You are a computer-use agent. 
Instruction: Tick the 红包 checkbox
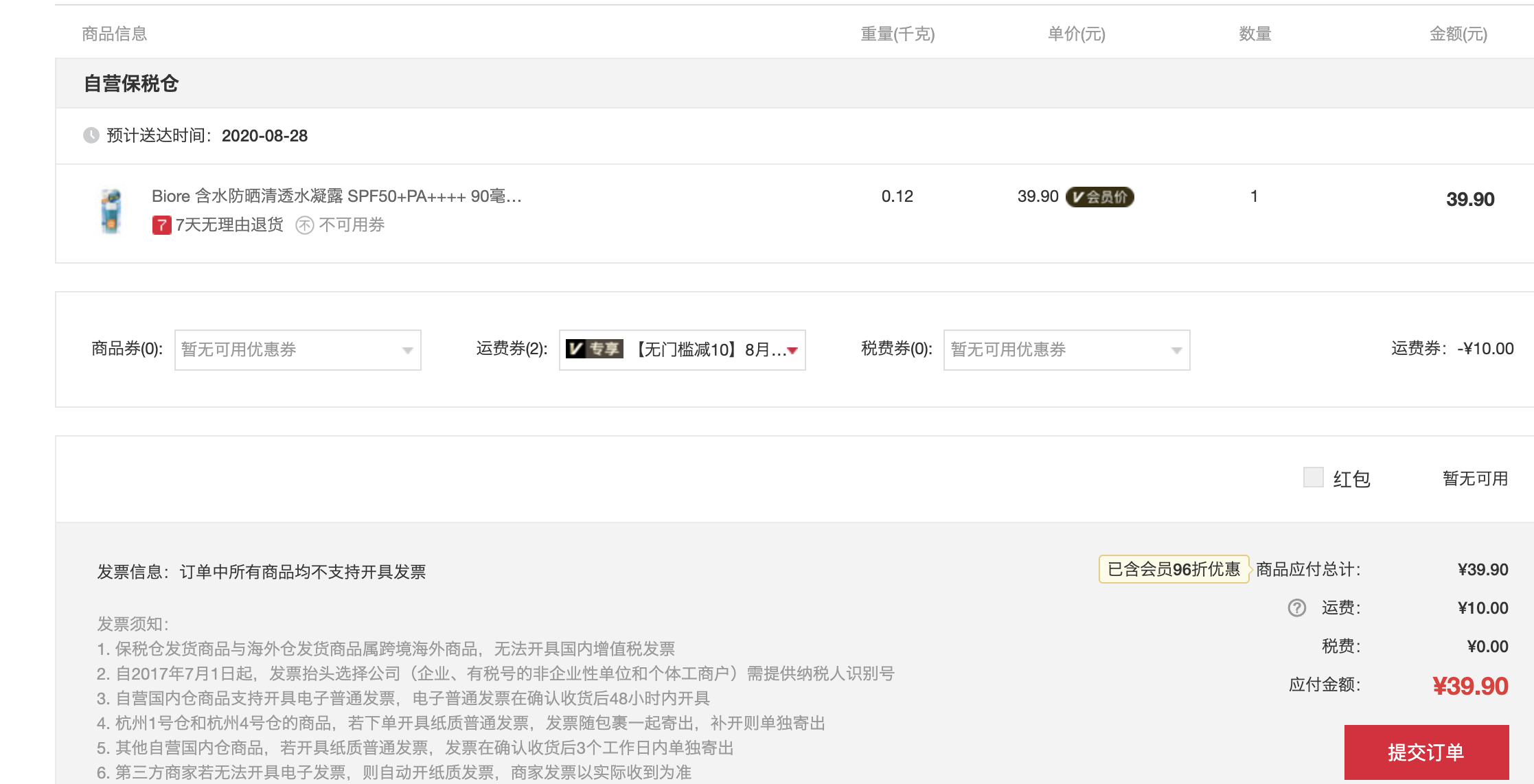1313,477
